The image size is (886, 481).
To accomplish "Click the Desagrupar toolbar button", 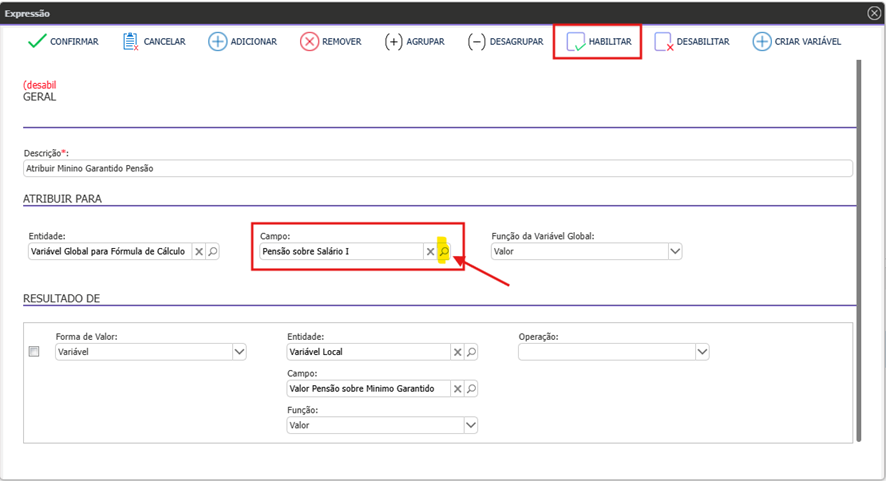I will click(x=505, y=42).
